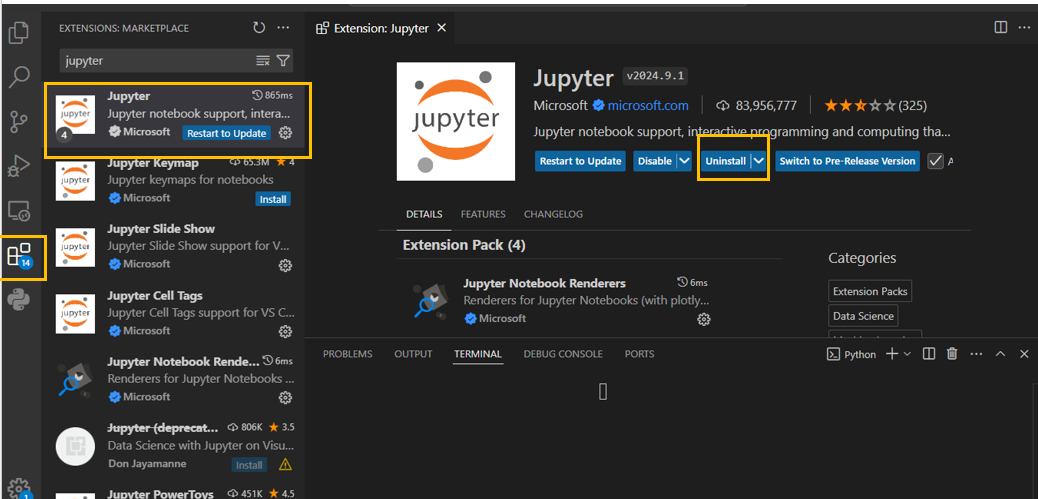Viewport: 1038px width, 499px height.
Task: Switch to the PROBLEMS panel tab
Action: 348,354
